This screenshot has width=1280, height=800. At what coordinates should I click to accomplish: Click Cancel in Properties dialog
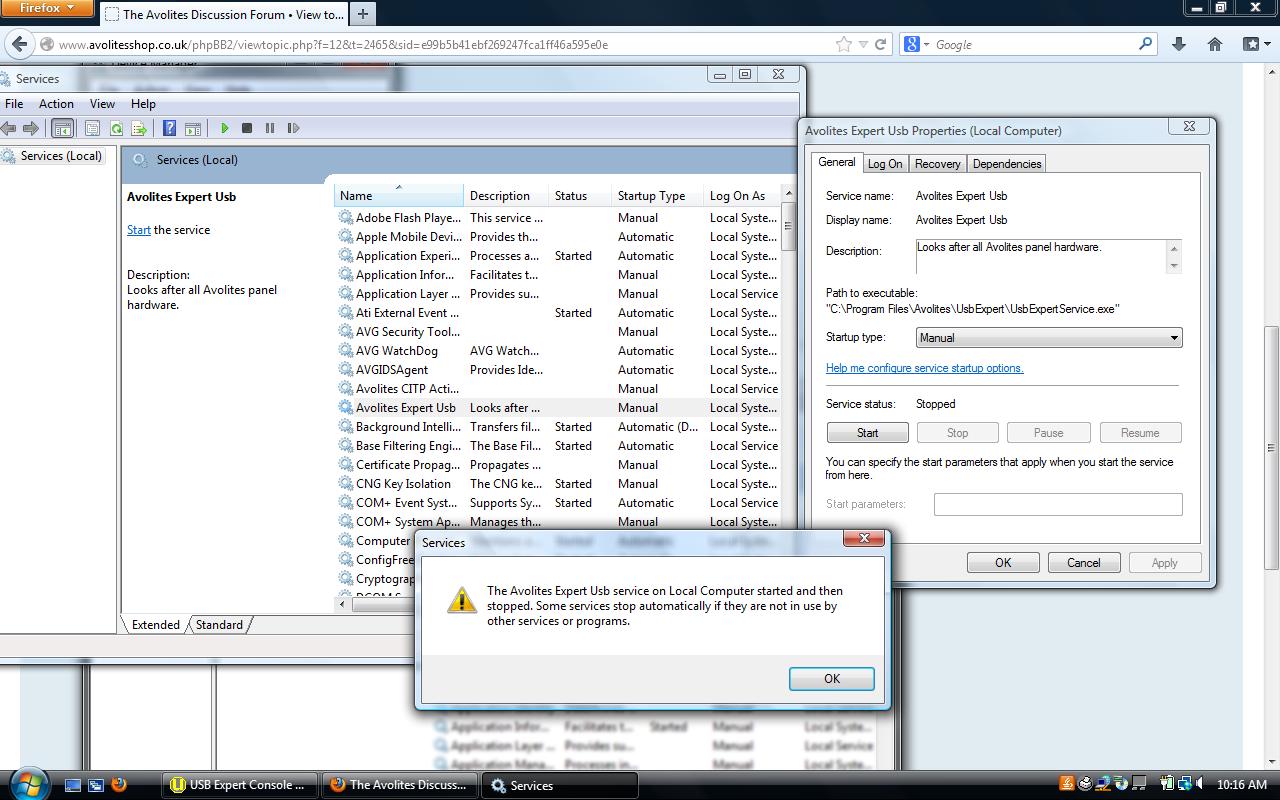point(1084,563)
